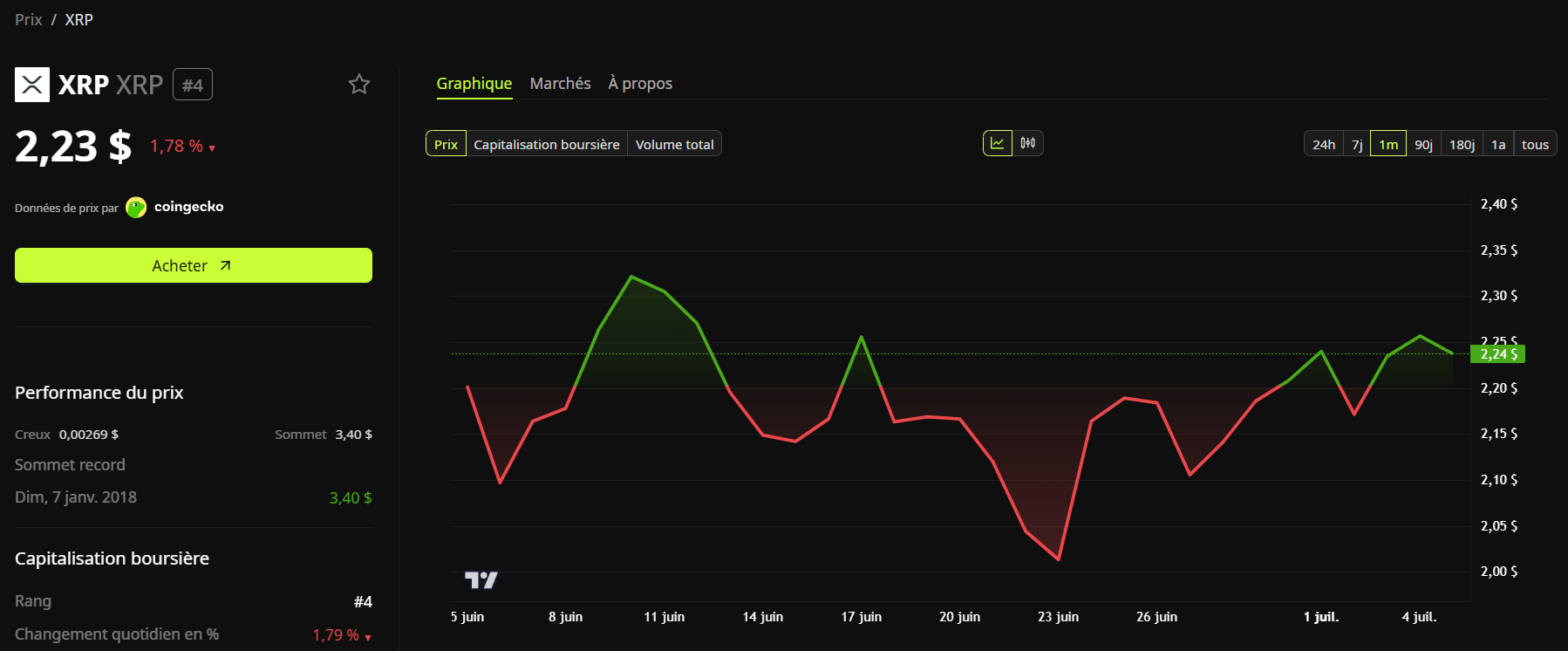Click the 23 juin date label
The height and width of the screenshot is (651, 1568).
pyautogui.click(x=1058, y=617)
